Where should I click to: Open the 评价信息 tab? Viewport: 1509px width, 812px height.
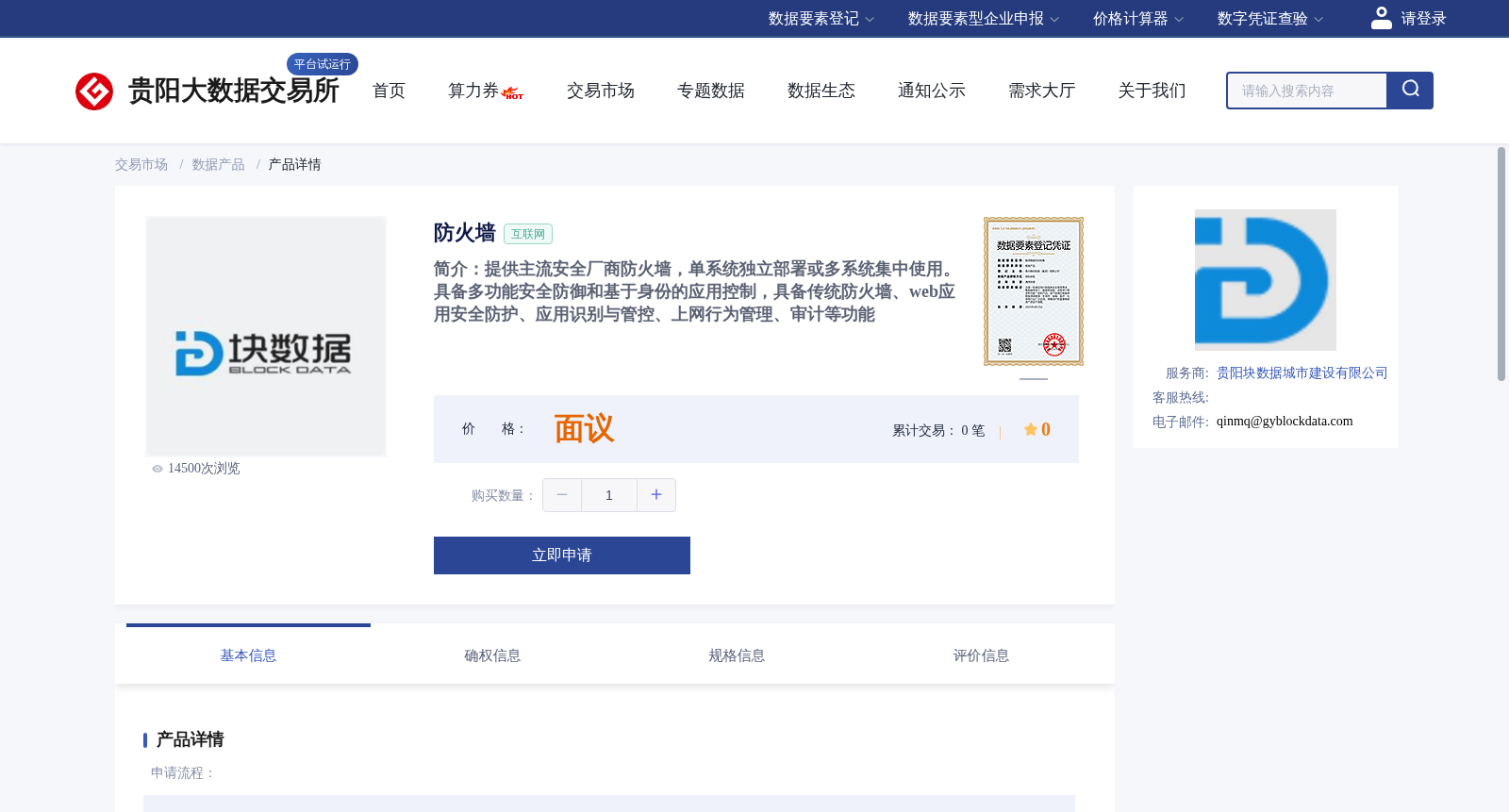pos(981,655)
